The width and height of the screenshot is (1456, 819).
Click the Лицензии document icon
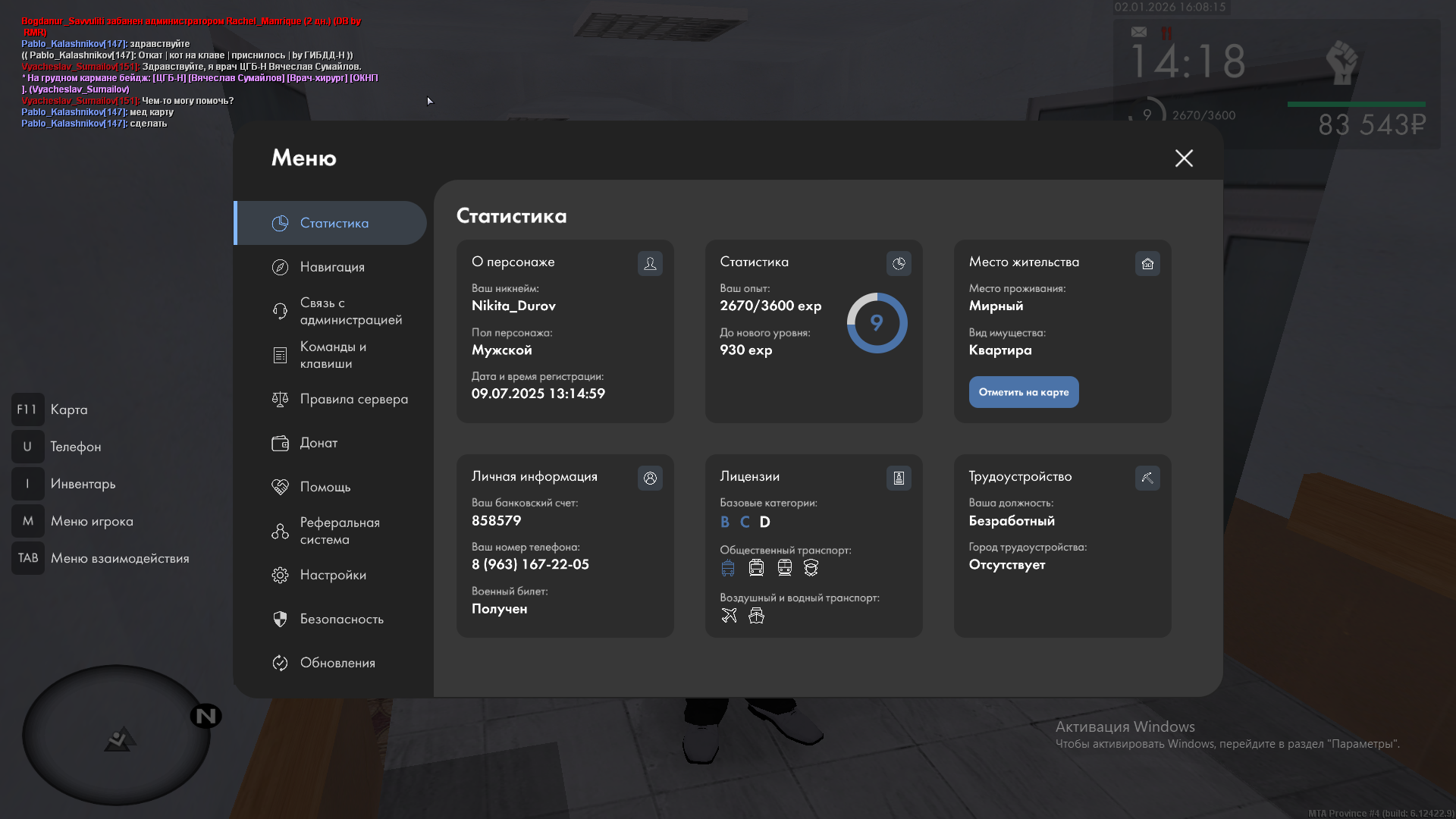899,478
